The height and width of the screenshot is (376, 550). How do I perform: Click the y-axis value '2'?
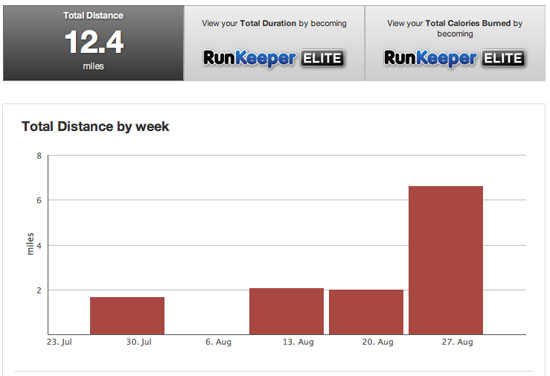(39, 290)
